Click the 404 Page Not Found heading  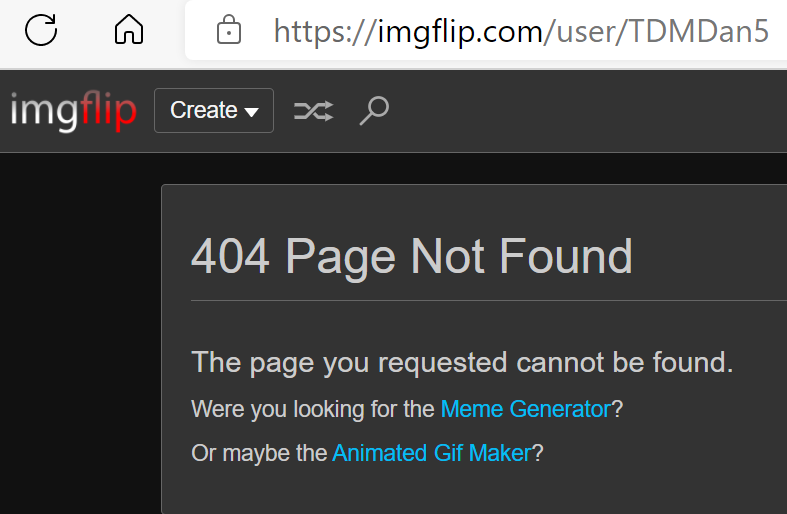coord(412,257)
